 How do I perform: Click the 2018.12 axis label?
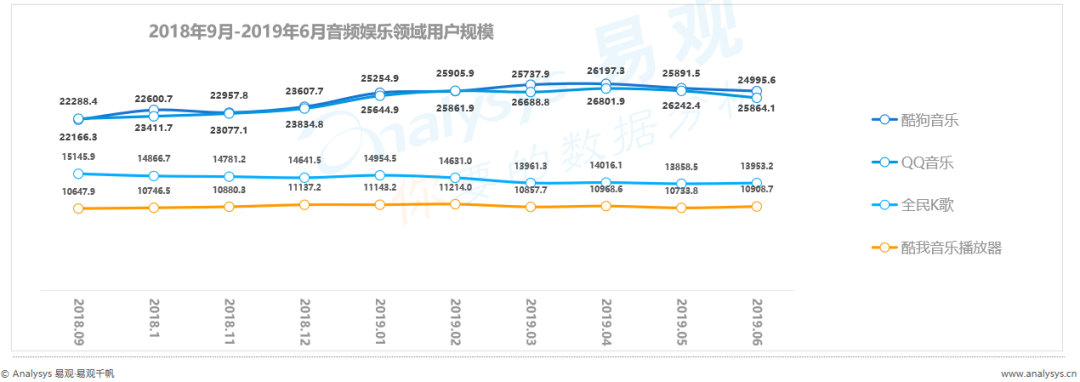coord(304,321)
